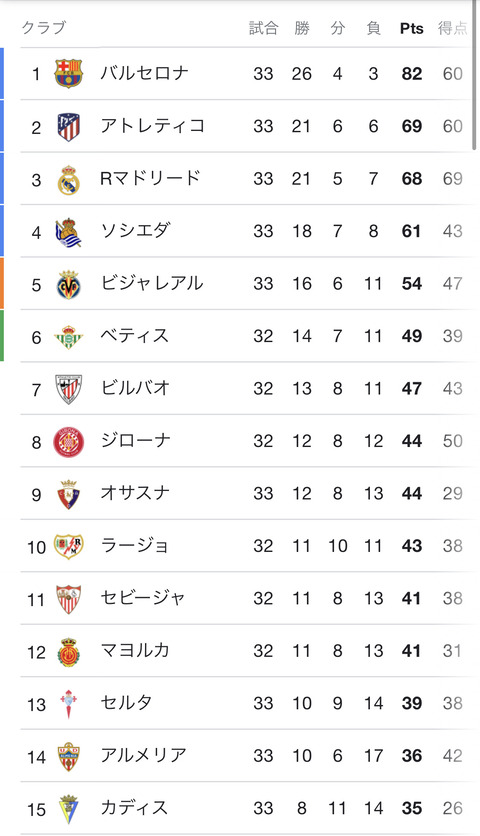The image size is (480, 836).
Task: Open the マヨルカ team name link
Action: point(135,650)
